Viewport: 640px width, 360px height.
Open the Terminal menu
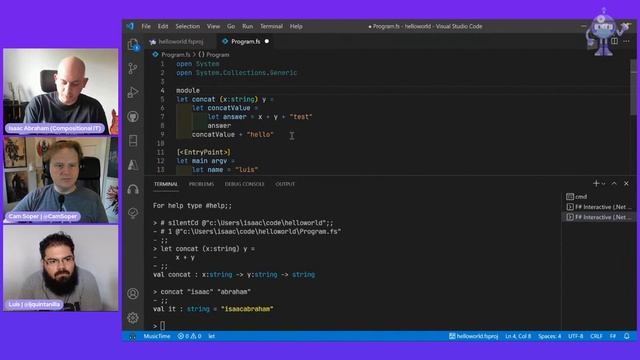[x=271, y=26]
